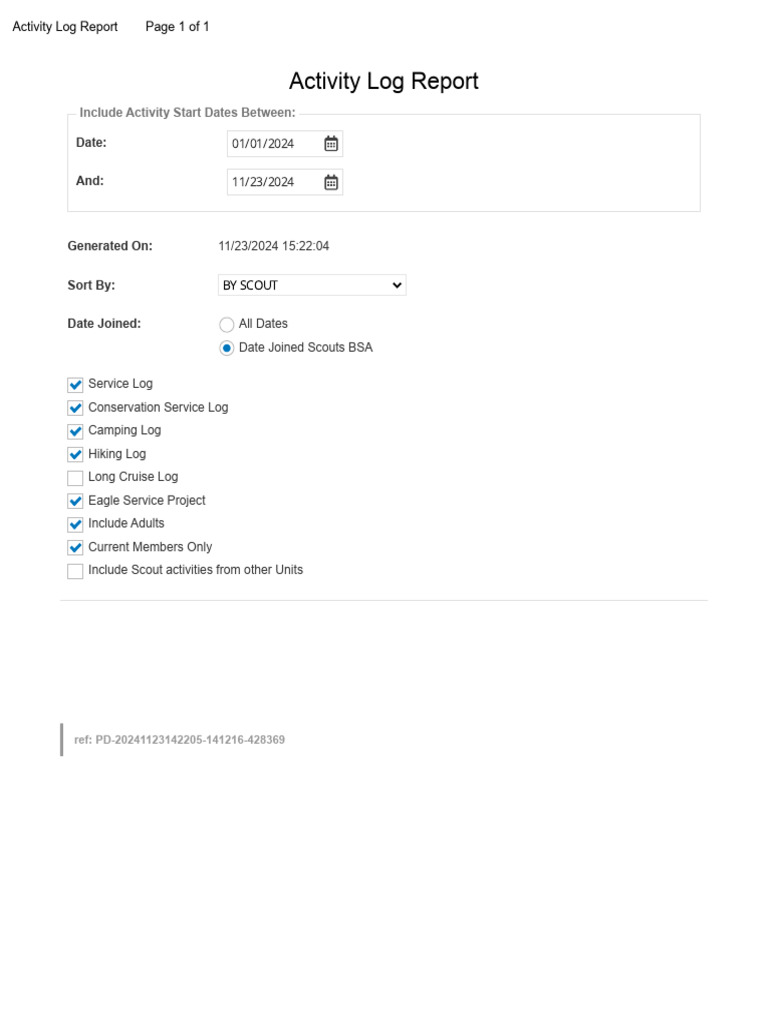The width and height of the screenshot is (768, 1024).
Task: Select the All Dates radio button
Action: [x=227, y=325]
